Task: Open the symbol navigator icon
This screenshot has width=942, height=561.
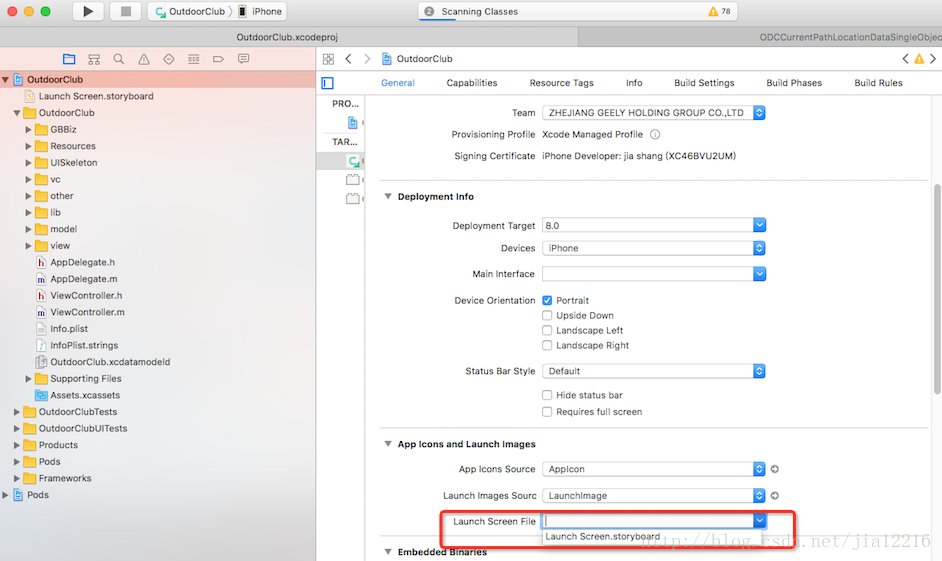Action: click(x=94, y=59)
